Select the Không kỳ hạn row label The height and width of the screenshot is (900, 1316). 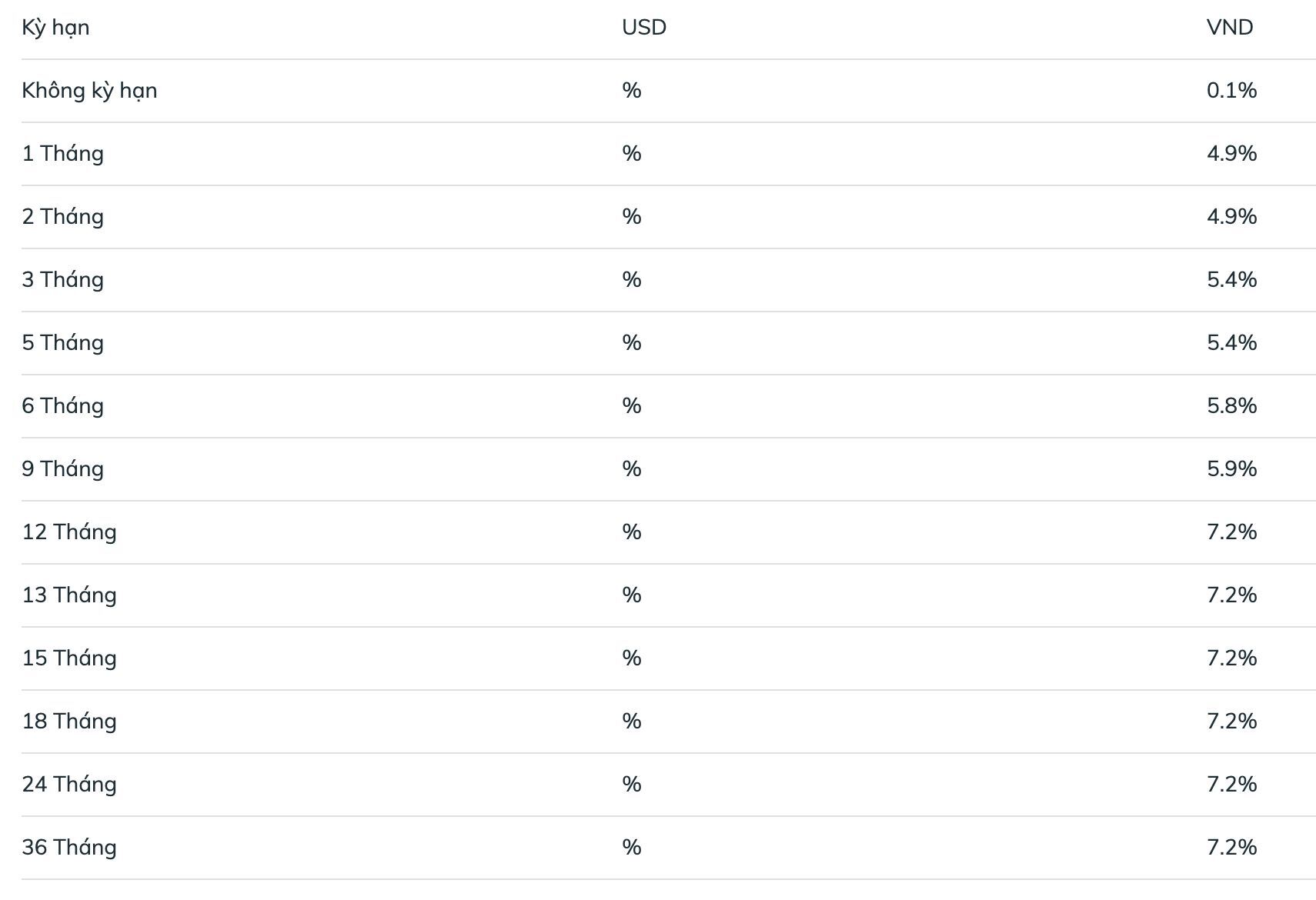(89, 91)
